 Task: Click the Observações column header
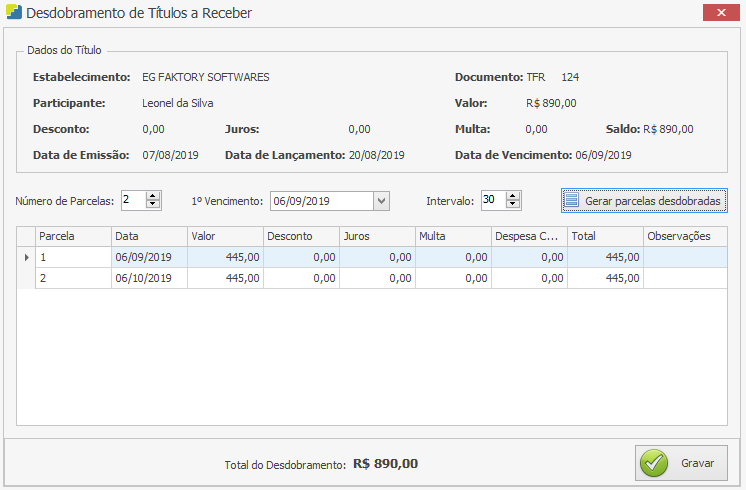point(684,236)
